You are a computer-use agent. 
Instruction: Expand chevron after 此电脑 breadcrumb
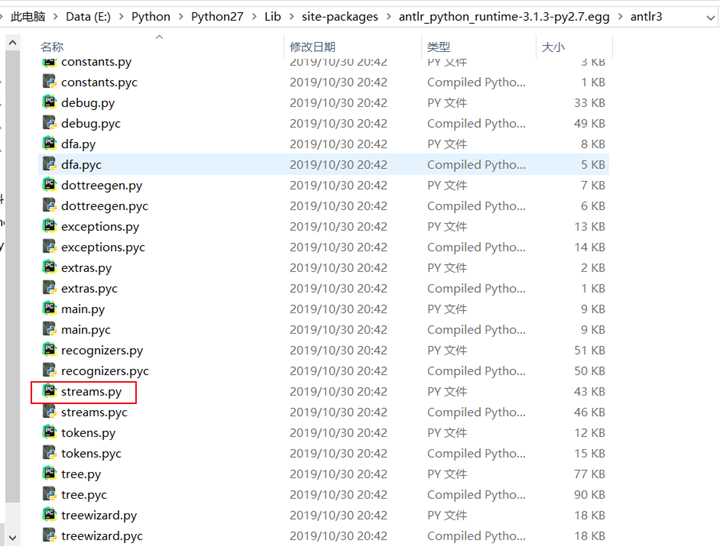(x=56, y=17)
